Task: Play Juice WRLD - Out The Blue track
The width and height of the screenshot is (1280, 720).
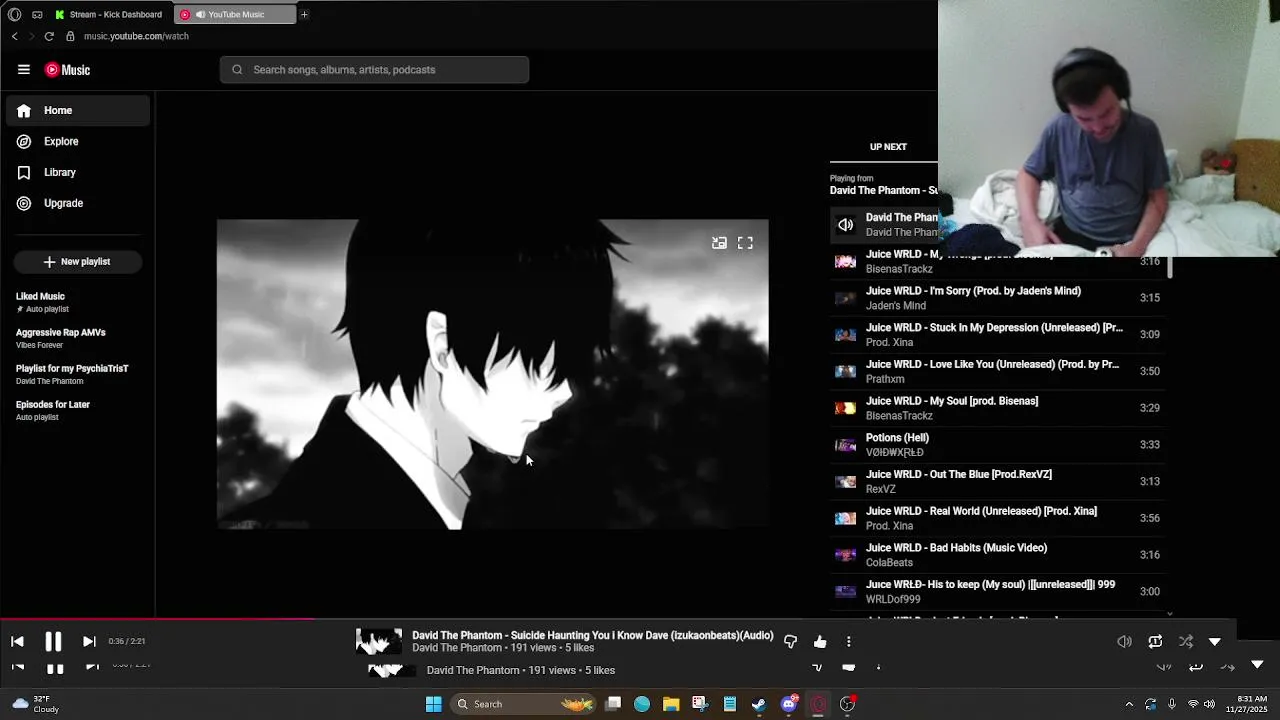Action: pos(1000,481)
